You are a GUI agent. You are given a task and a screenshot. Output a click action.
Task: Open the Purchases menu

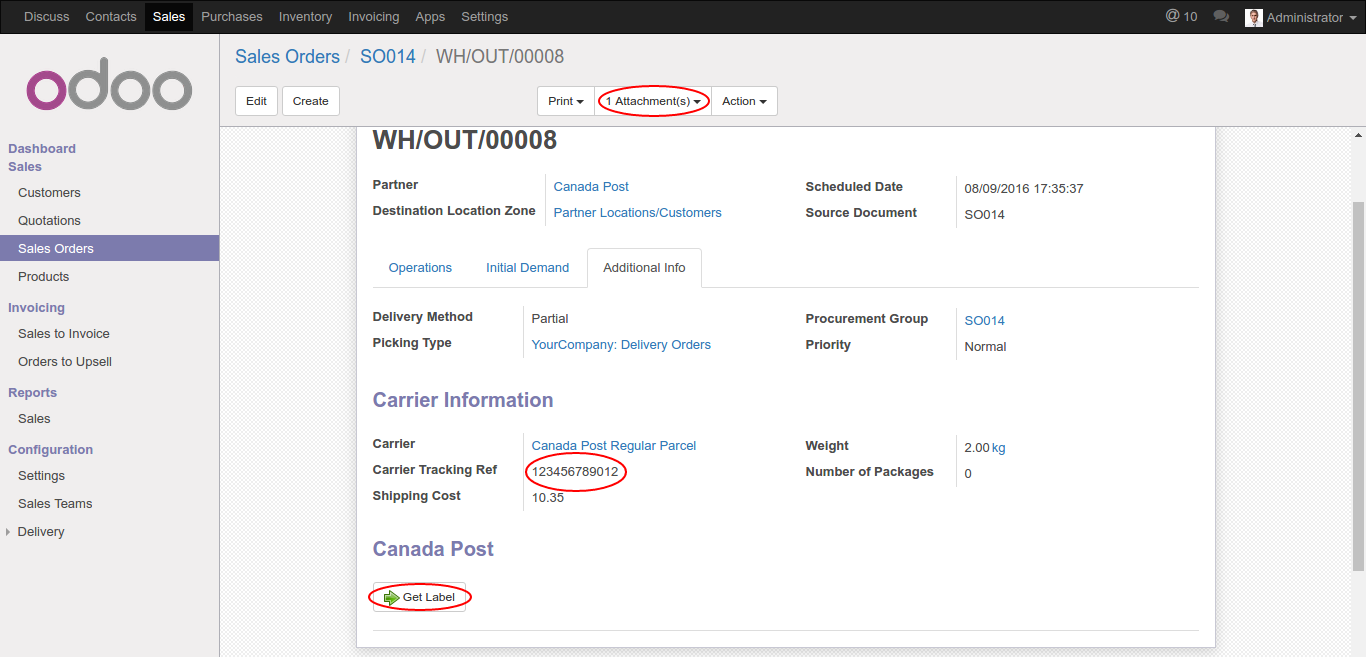click(x=232, y=17)
